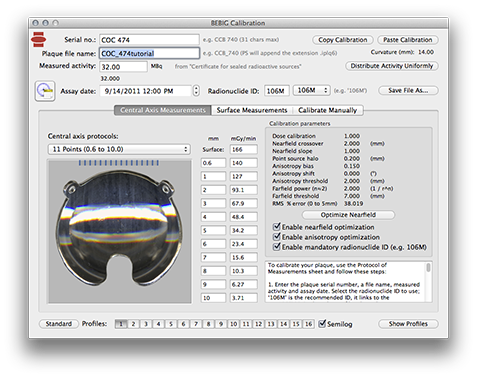Image resolution: width=477 pixels, height=378 pixels.
Task: Click the dose field showing 6.27
Action: [244, 284]
